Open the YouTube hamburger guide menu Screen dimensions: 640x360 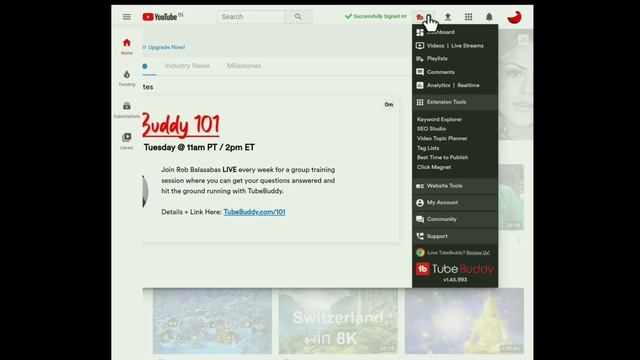point(127,17)
